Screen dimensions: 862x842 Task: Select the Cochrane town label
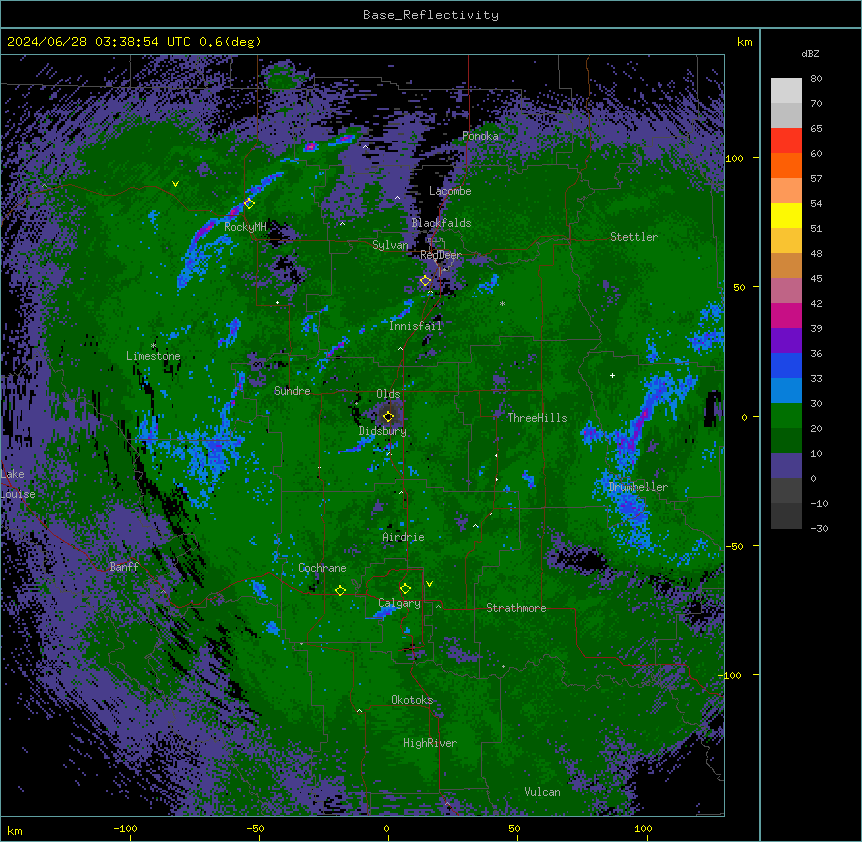(x=322, y=568)
